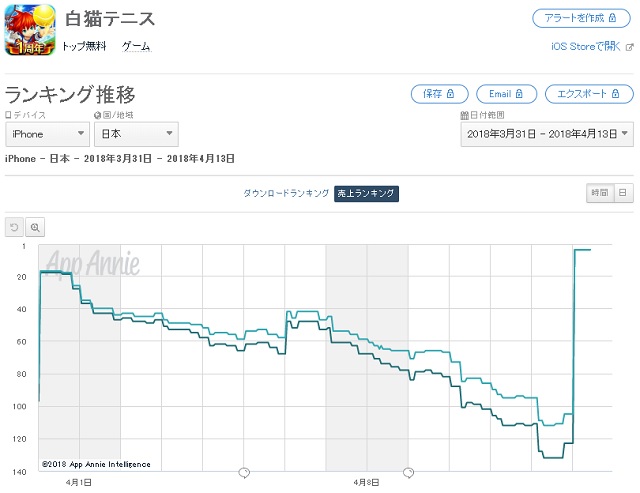Open the 日本 country dropdown

click(x=136, y=134)
